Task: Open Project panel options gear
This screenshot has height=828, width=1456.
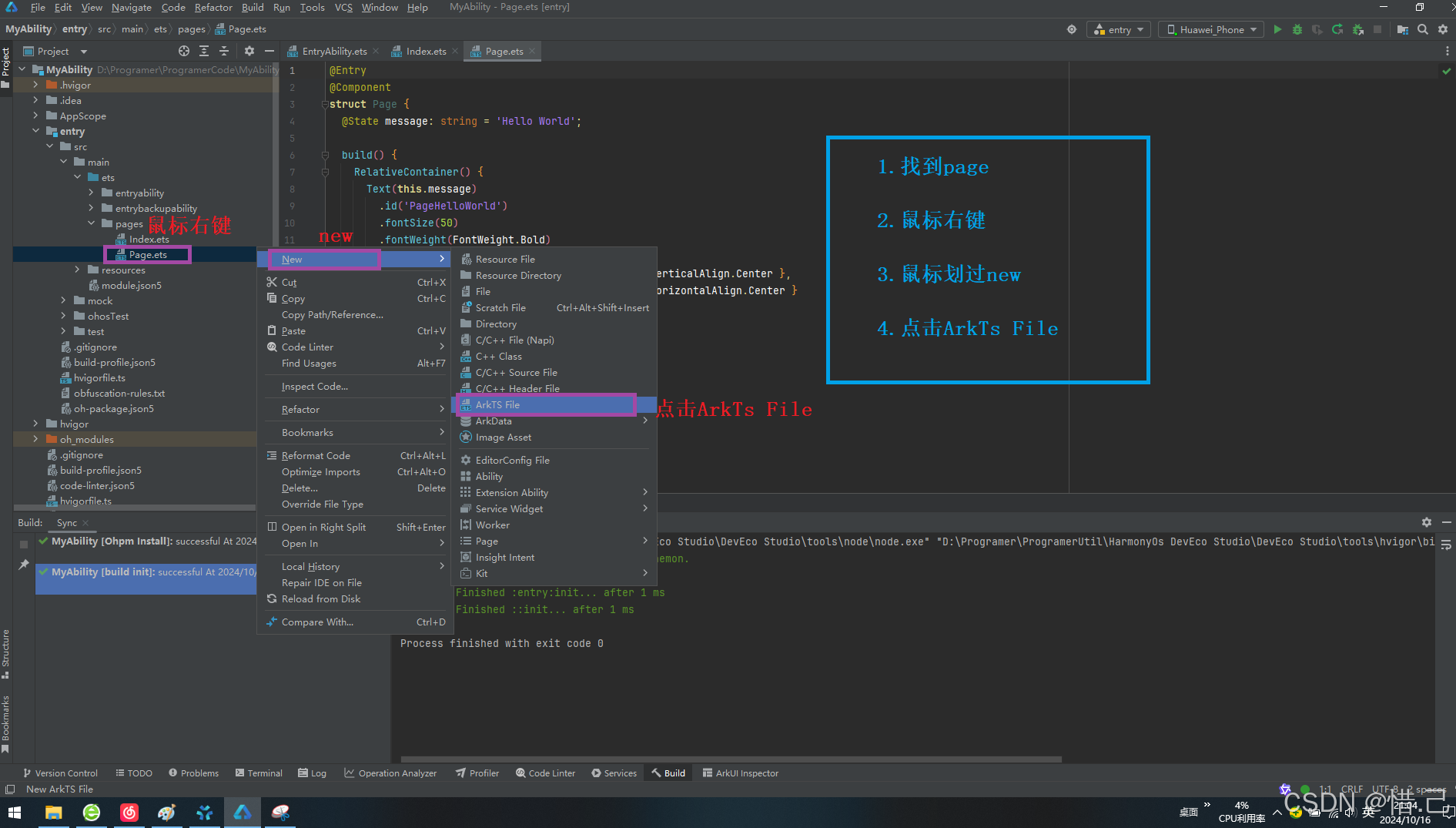Action: point(249,51)
